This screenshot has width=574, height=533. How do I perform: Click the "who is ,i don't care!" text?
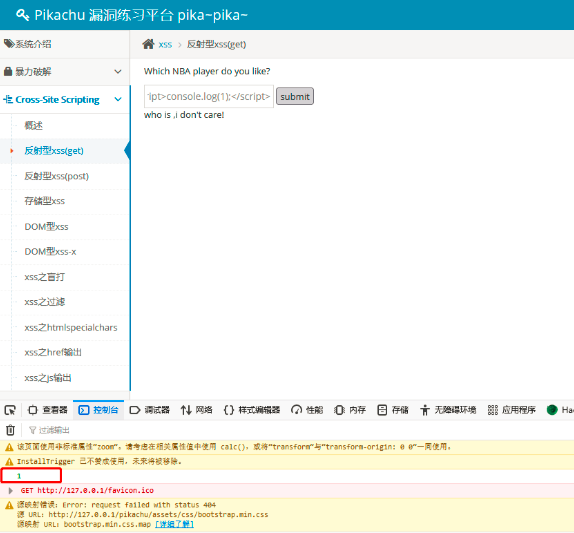pos(184,115)
